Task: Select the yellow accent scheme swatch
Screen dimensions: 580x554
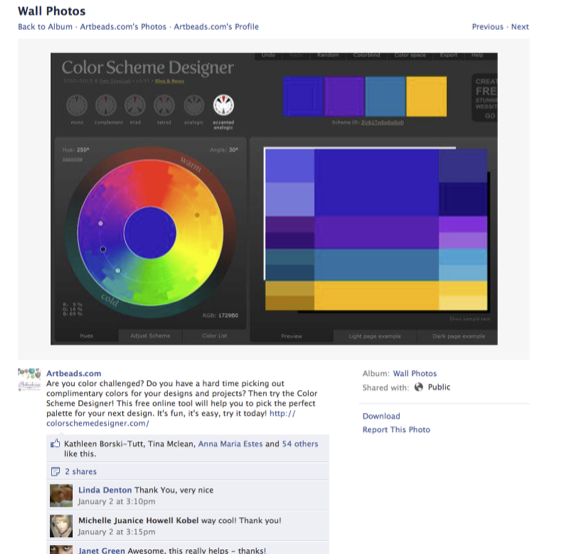Action: click(426, 97)
